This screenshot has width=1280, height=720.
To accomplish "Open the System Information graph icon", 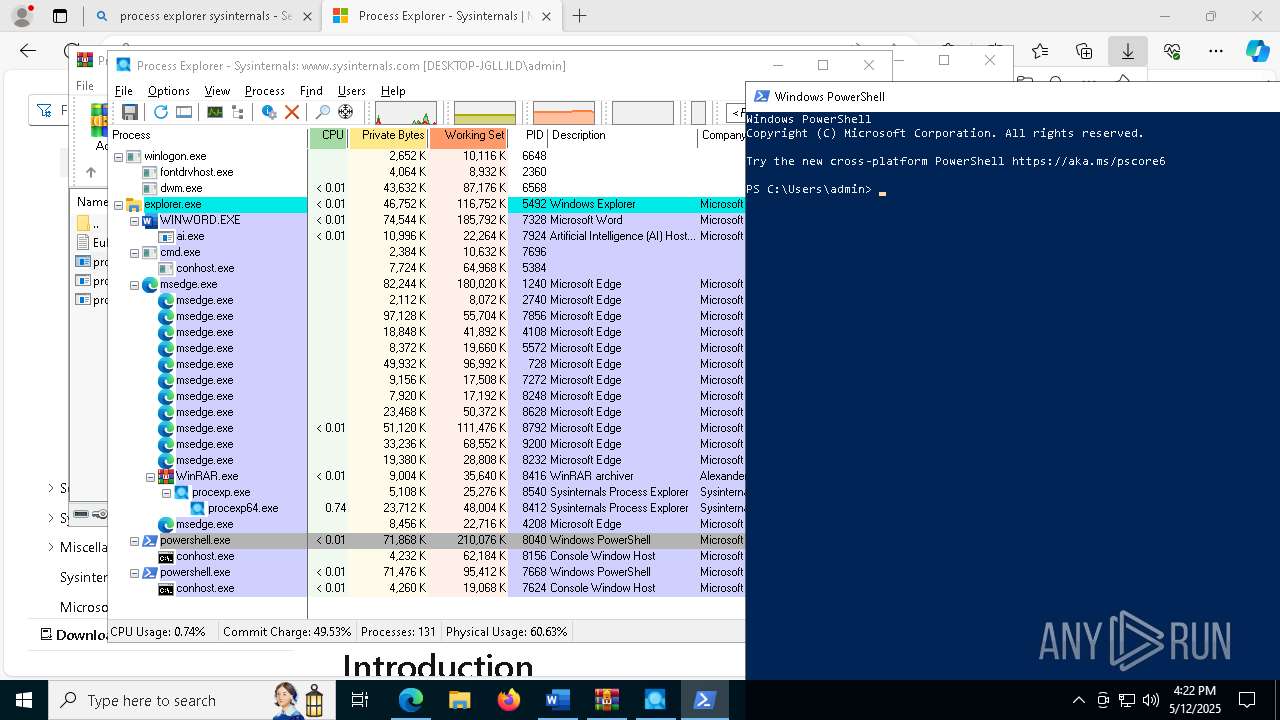I will [x=214, y=112].
